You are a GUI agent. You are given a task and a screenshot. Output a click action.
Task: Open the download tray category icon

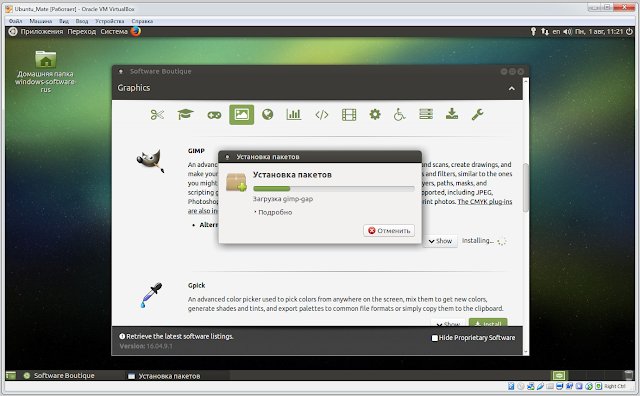tap(451, 114)
